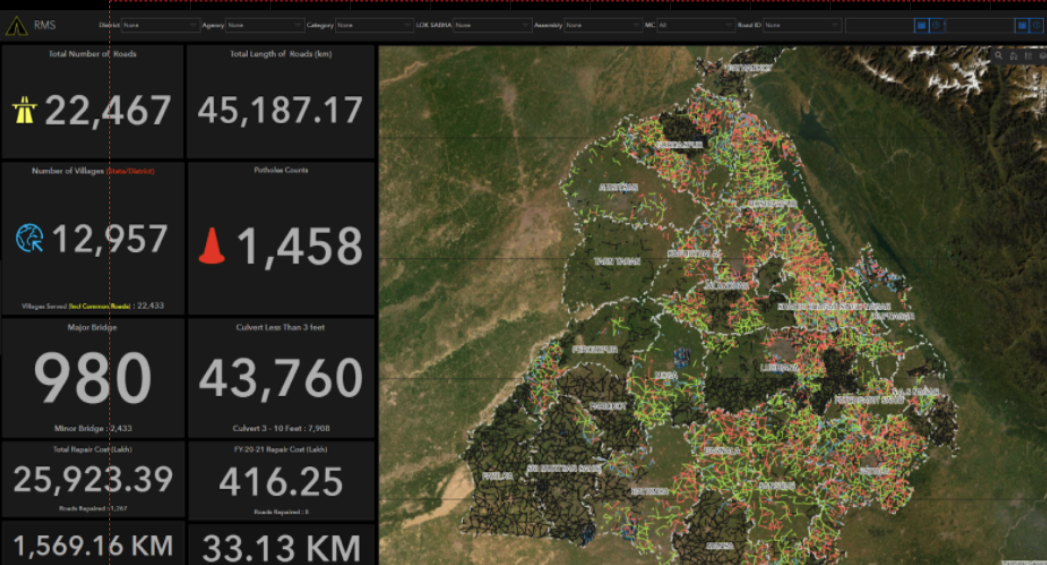Click the red State/District label text
This screenshot has width=1047, height=565.
click(x=131, y=171)
